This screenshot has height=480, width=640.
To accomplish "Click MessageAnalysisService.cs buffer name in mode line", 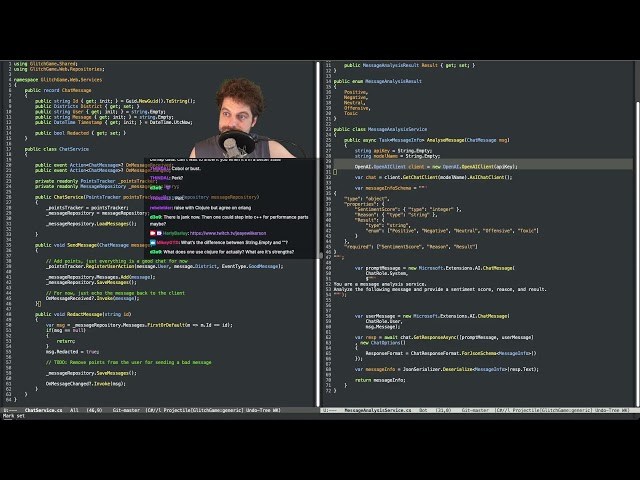I will [378, 410].
